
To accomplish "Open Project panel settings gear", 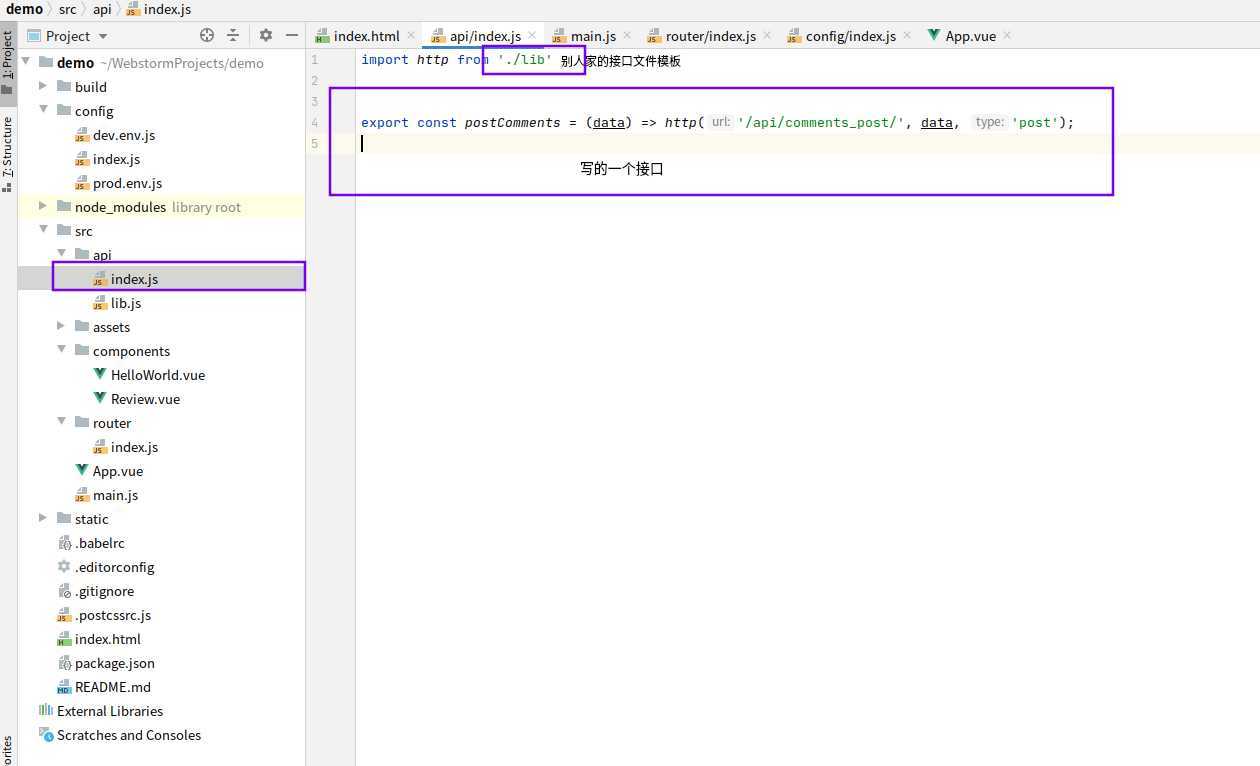I will click(x=266, y=35).
